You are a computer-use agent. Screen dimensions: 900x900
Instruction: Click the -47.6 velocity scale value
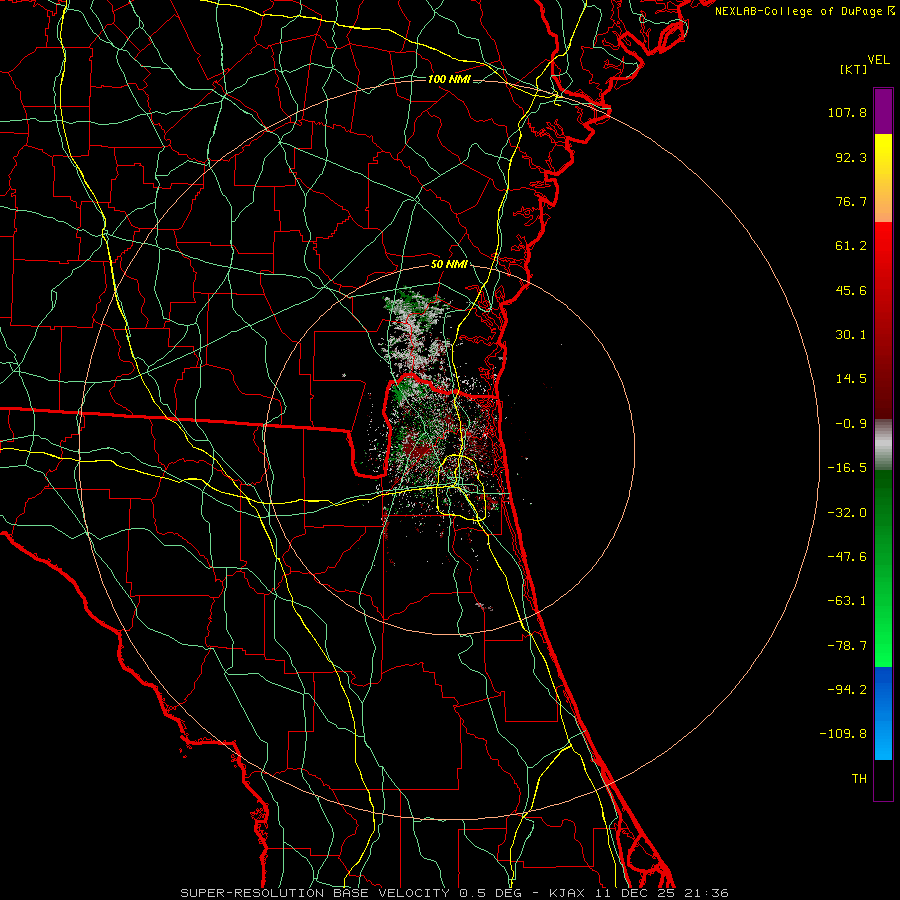[847, 557]
